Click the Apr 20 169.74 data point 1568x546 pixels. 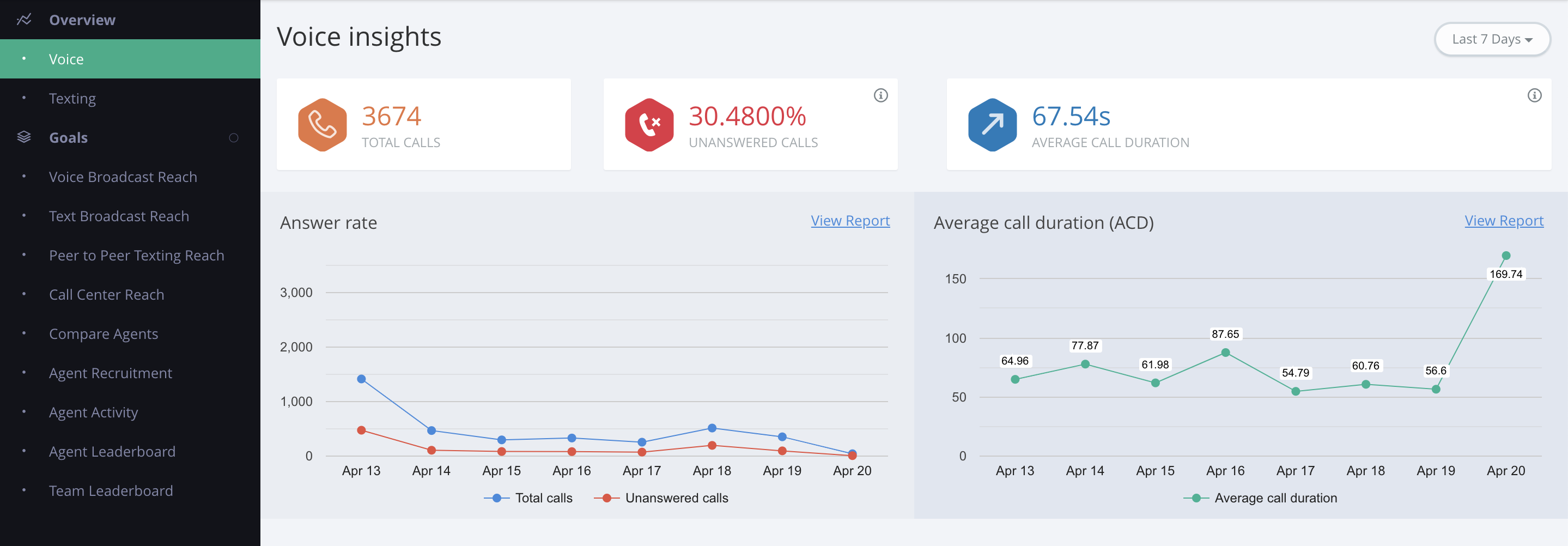tap(1506, 256)
